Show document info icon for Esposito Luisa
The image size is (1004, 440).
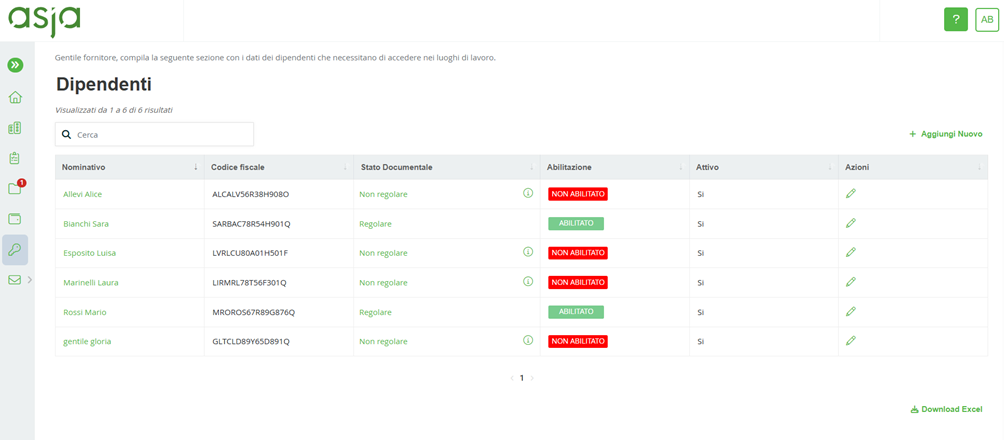528,253
